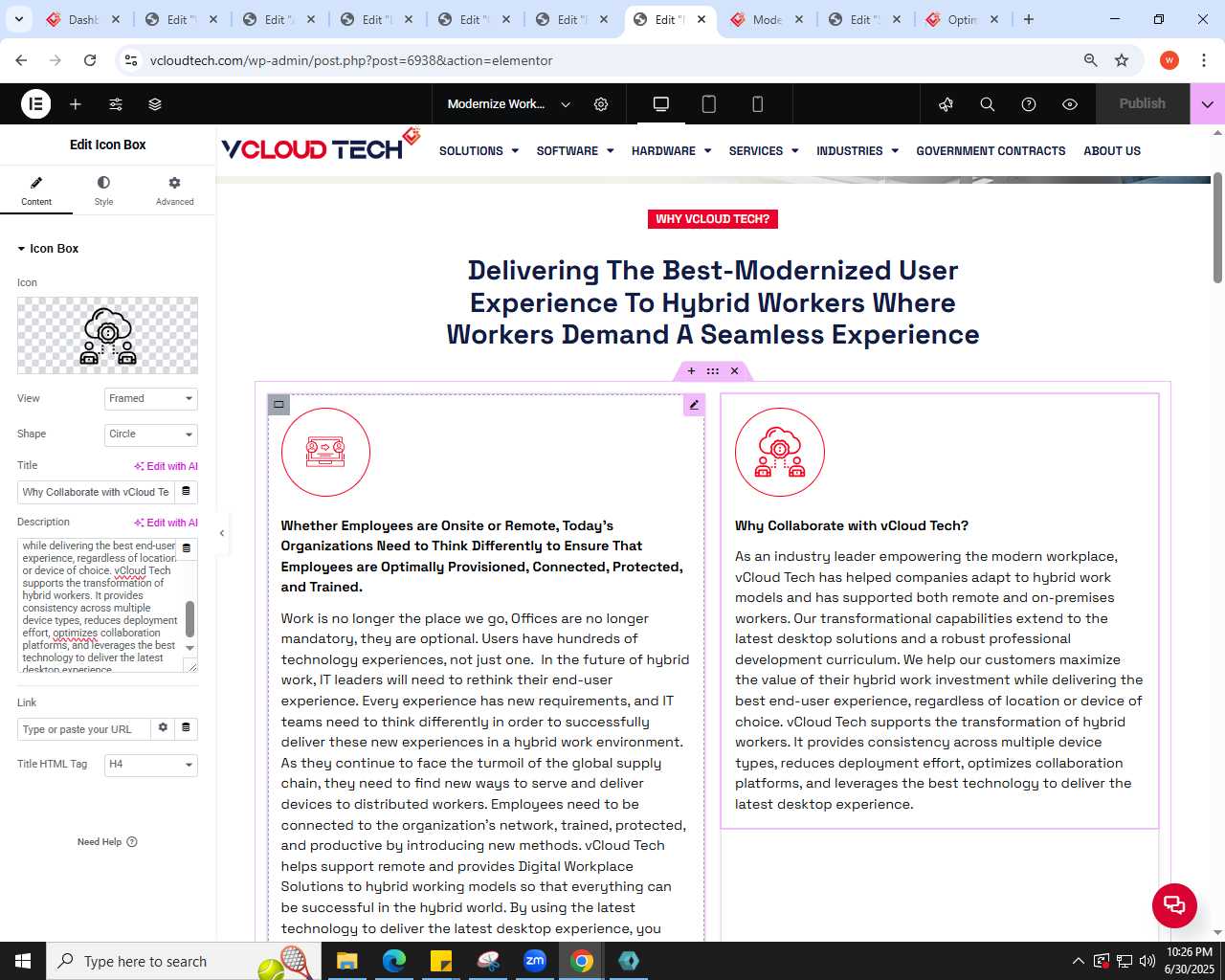The width and height of the screenshot is (1225, 980).
Task: Select the cloud collaboration circle icon
Action: point(780,452)
